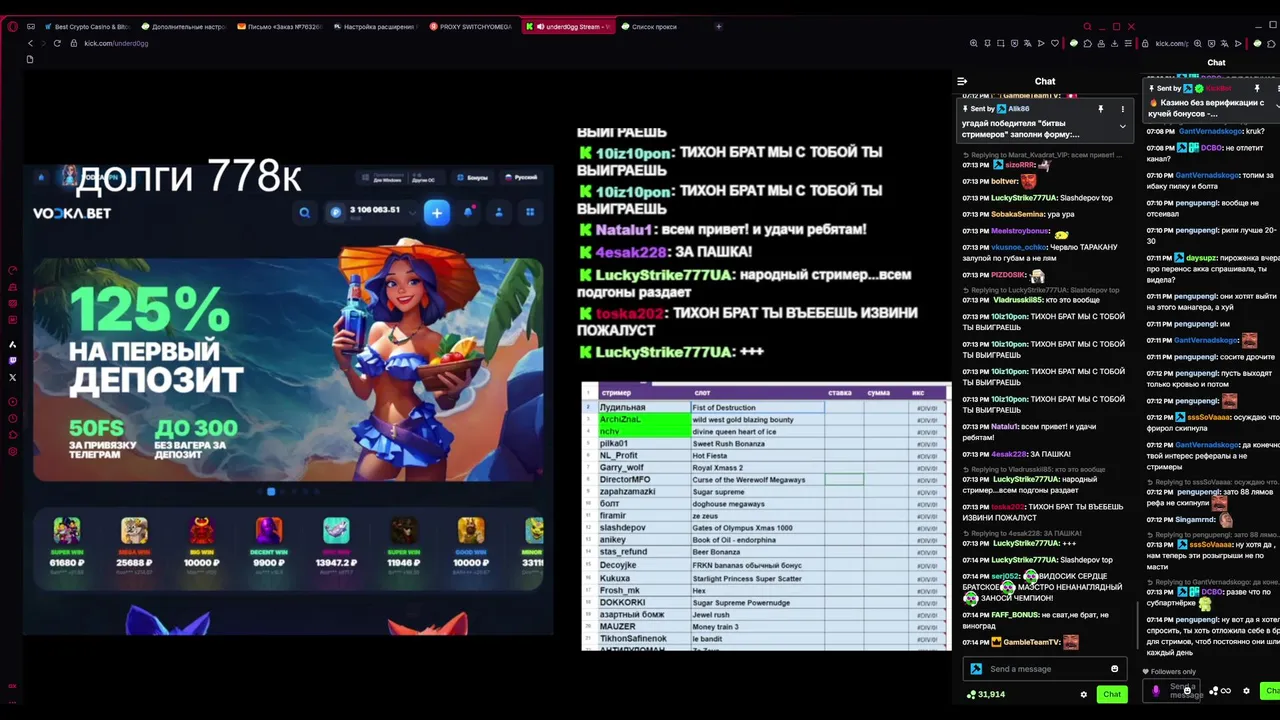Unpin the pinned message from Alik86
The height and width of the screenshot is (720, 1280).
point(1100,109)
